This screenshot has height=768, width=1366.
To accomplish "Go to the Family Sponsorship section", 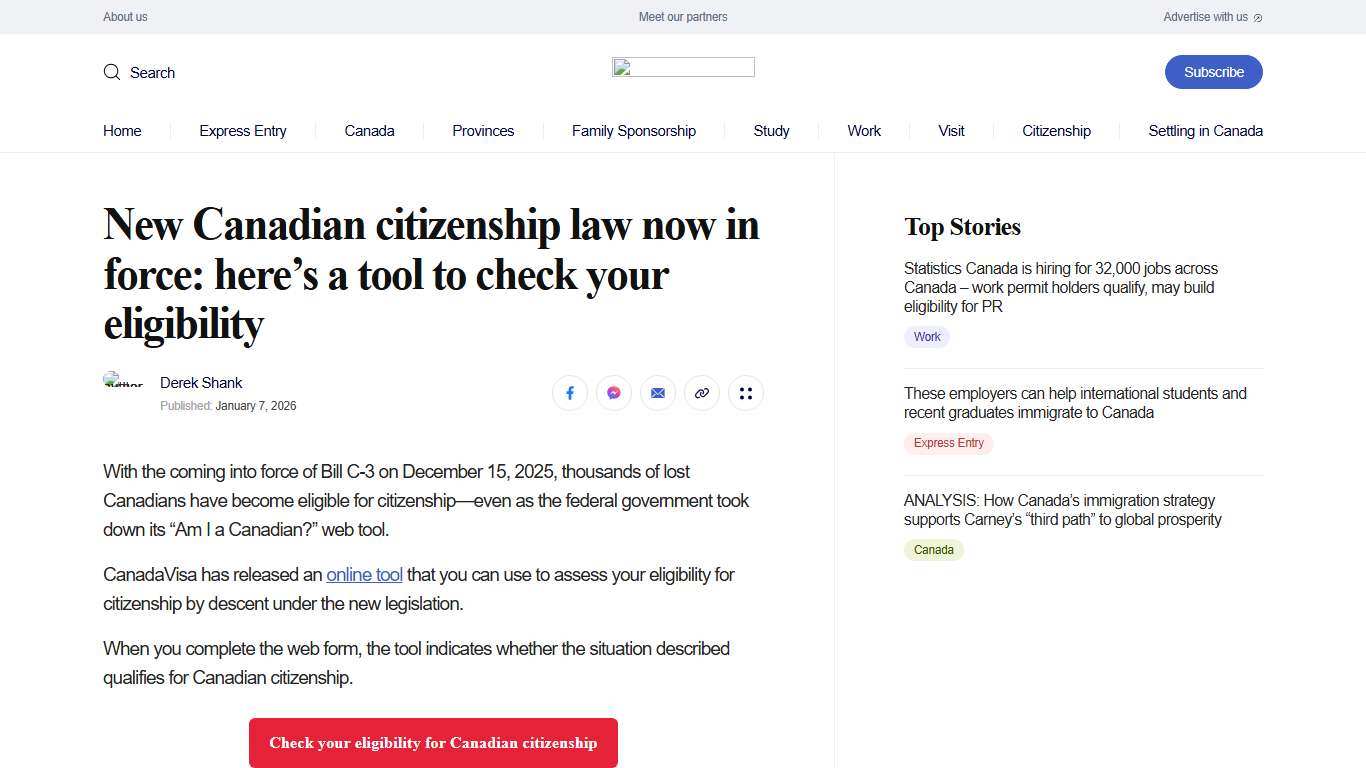I will [x=633, y=131].
